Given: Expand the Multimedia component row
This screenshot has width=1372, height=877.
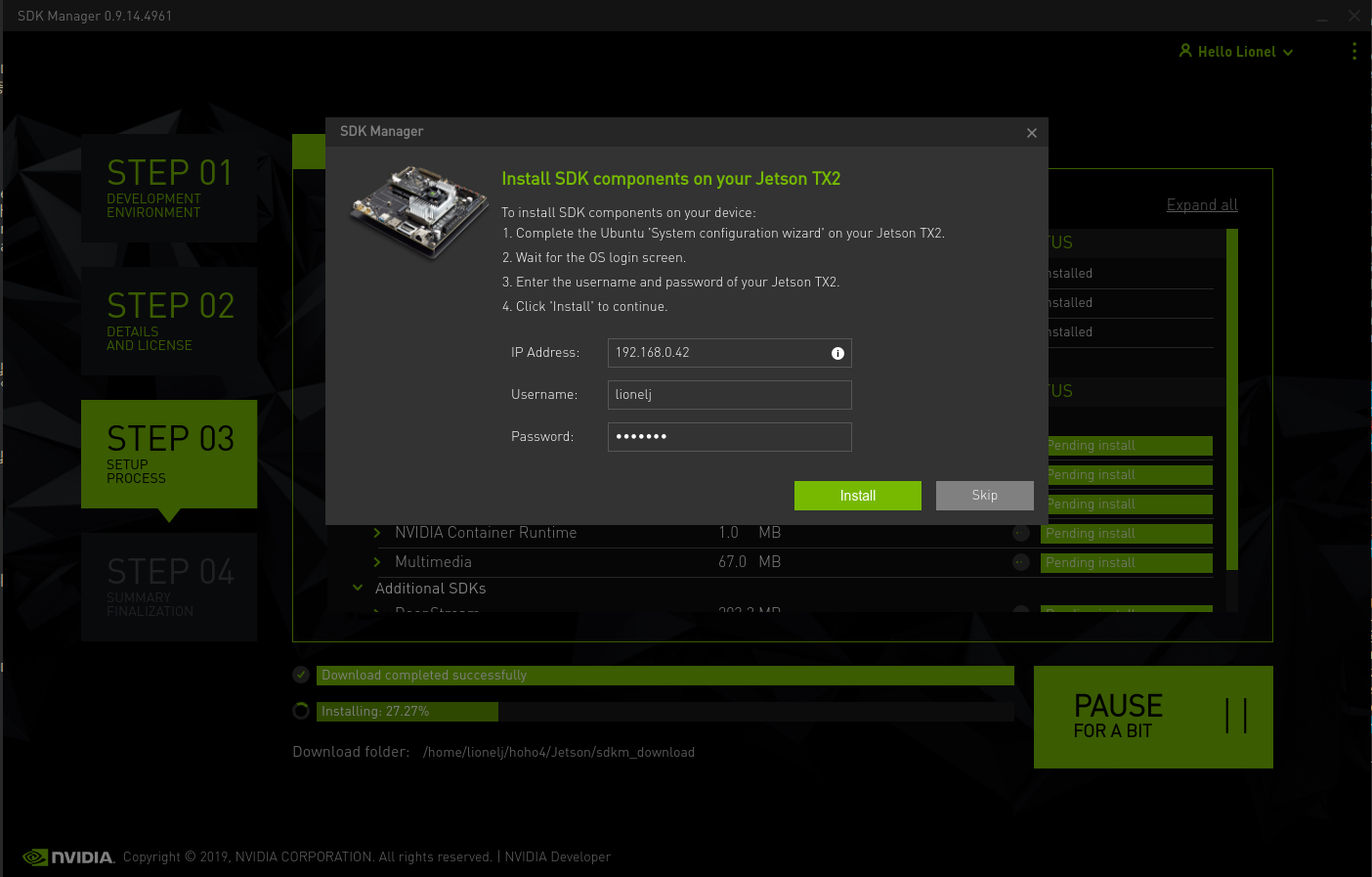Looking at the screenshot, I should point(377,562).
